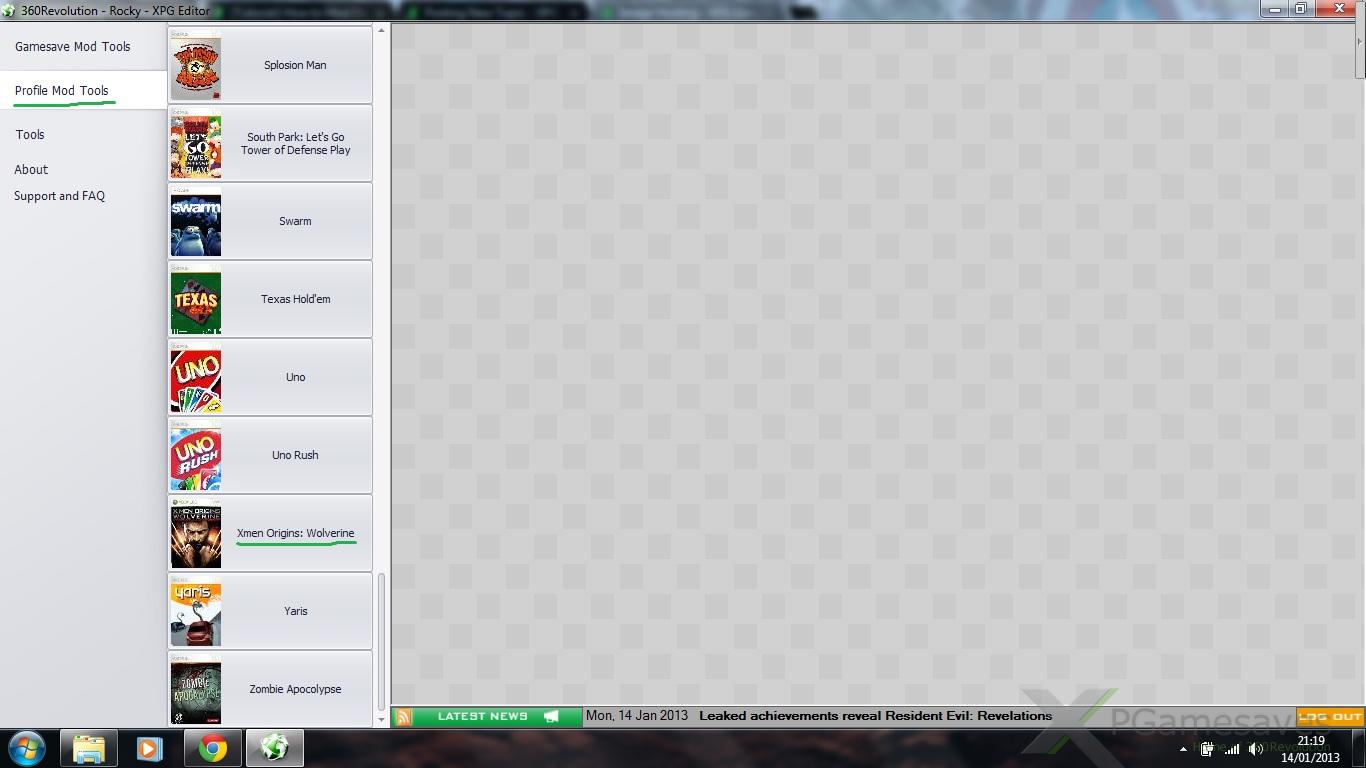Click the Uno Rush cover icon
The width and height of the screenshot is (1366, 768).
(196, 457)
